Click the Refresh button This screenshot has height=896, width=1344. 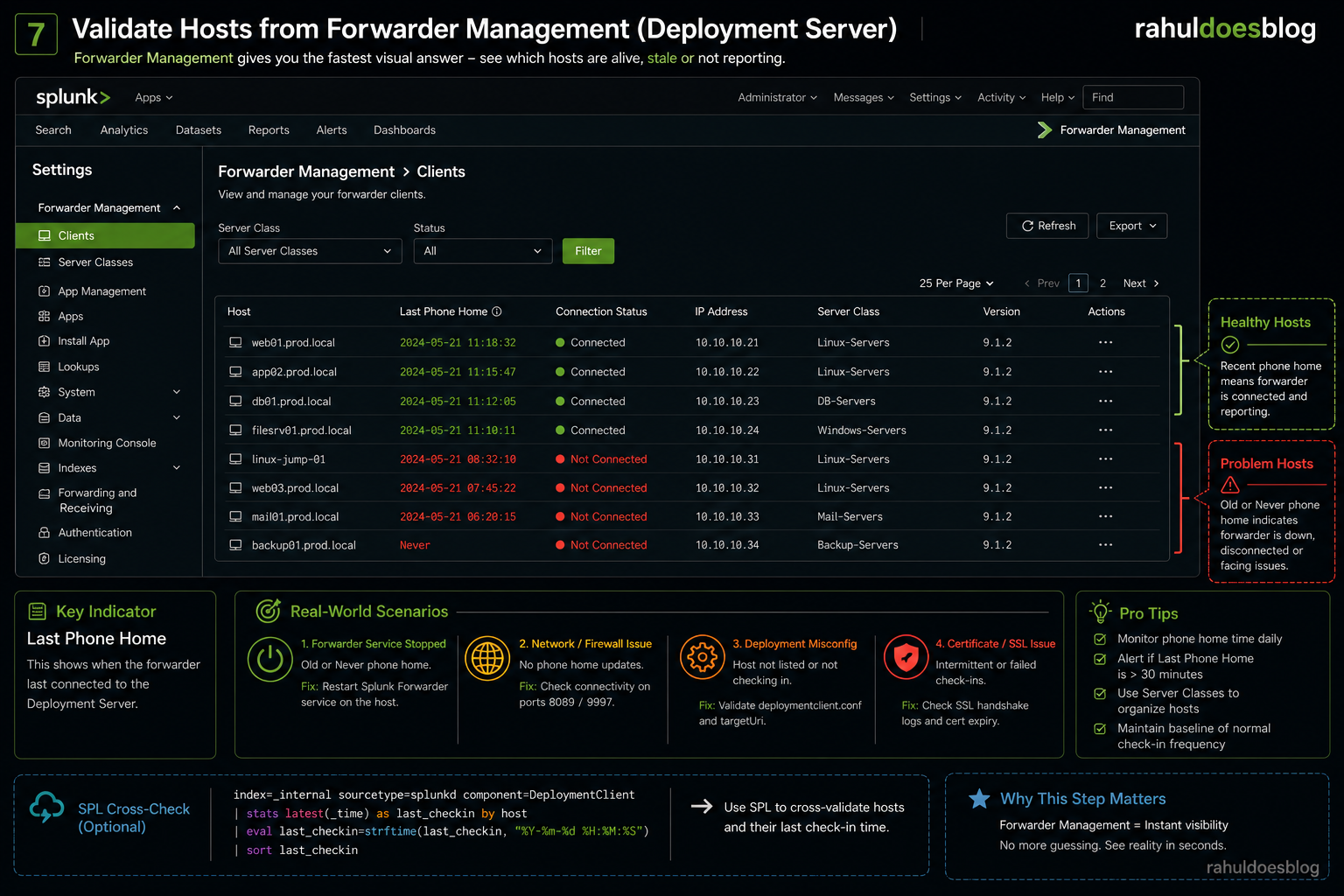tap(1048, 226)
